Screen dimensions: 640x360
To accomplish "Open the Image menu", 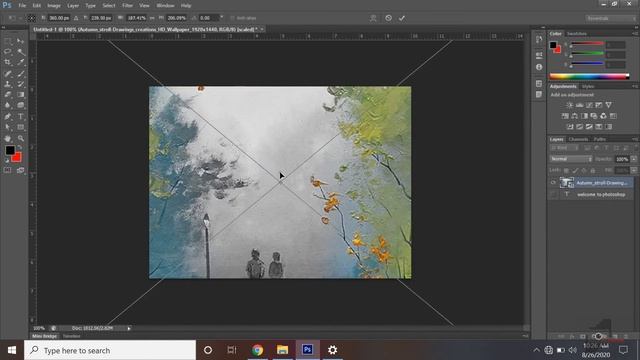I will pyautogui.click(x=53, y=6).
